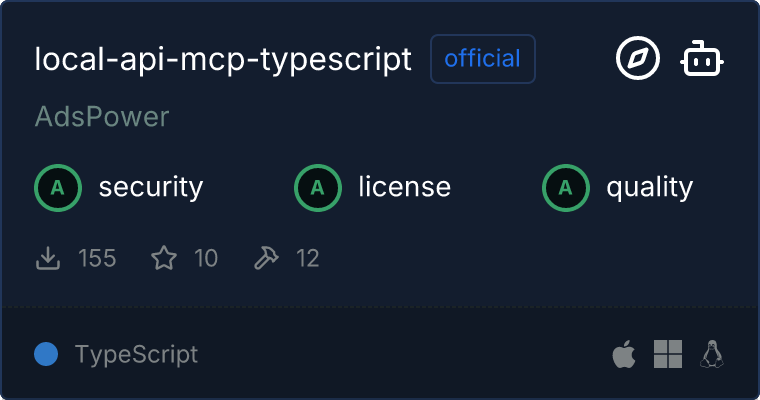Click the hammer tools icon
760x400 pixels.
(266, 259)
